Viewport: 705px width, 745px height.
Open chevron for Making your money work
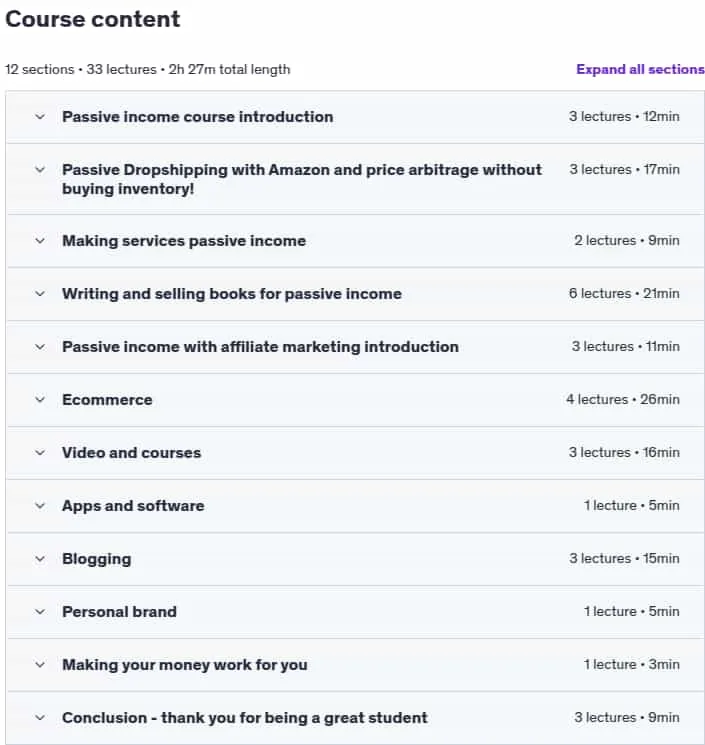[x=40, y=665]
